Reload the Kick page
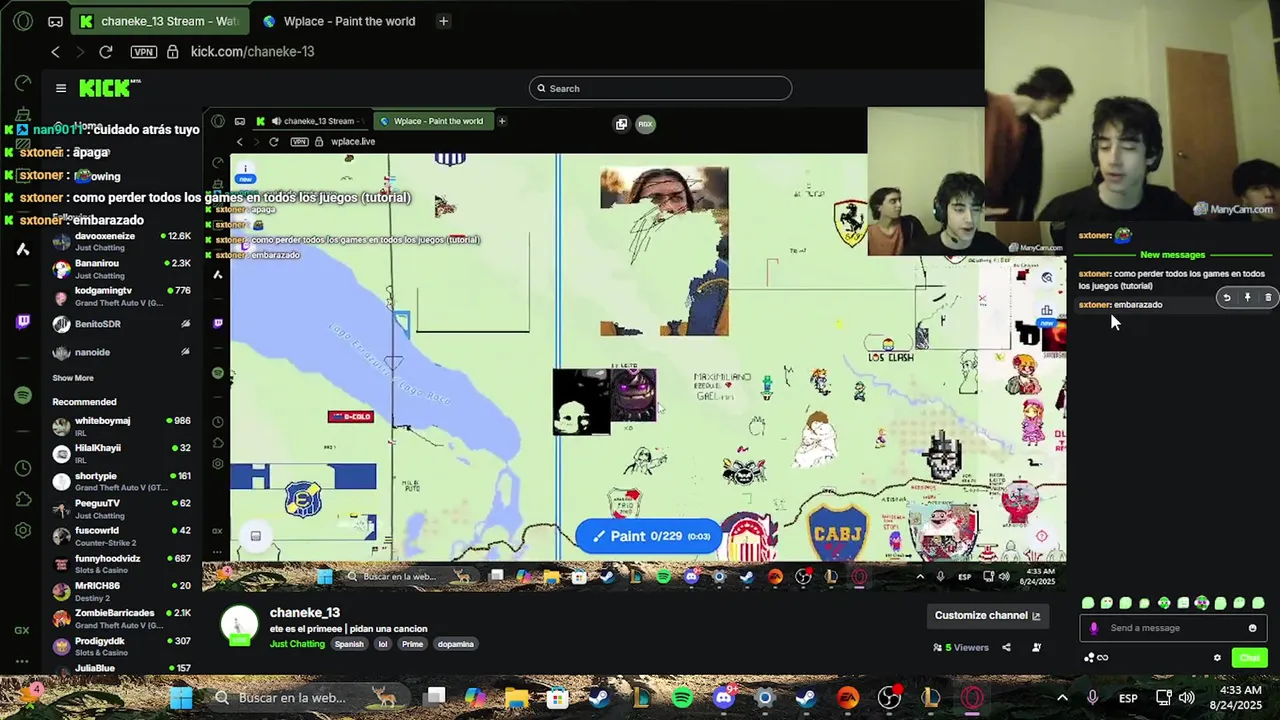Viewport: 1280px width, 720px height. pos(106,52)
